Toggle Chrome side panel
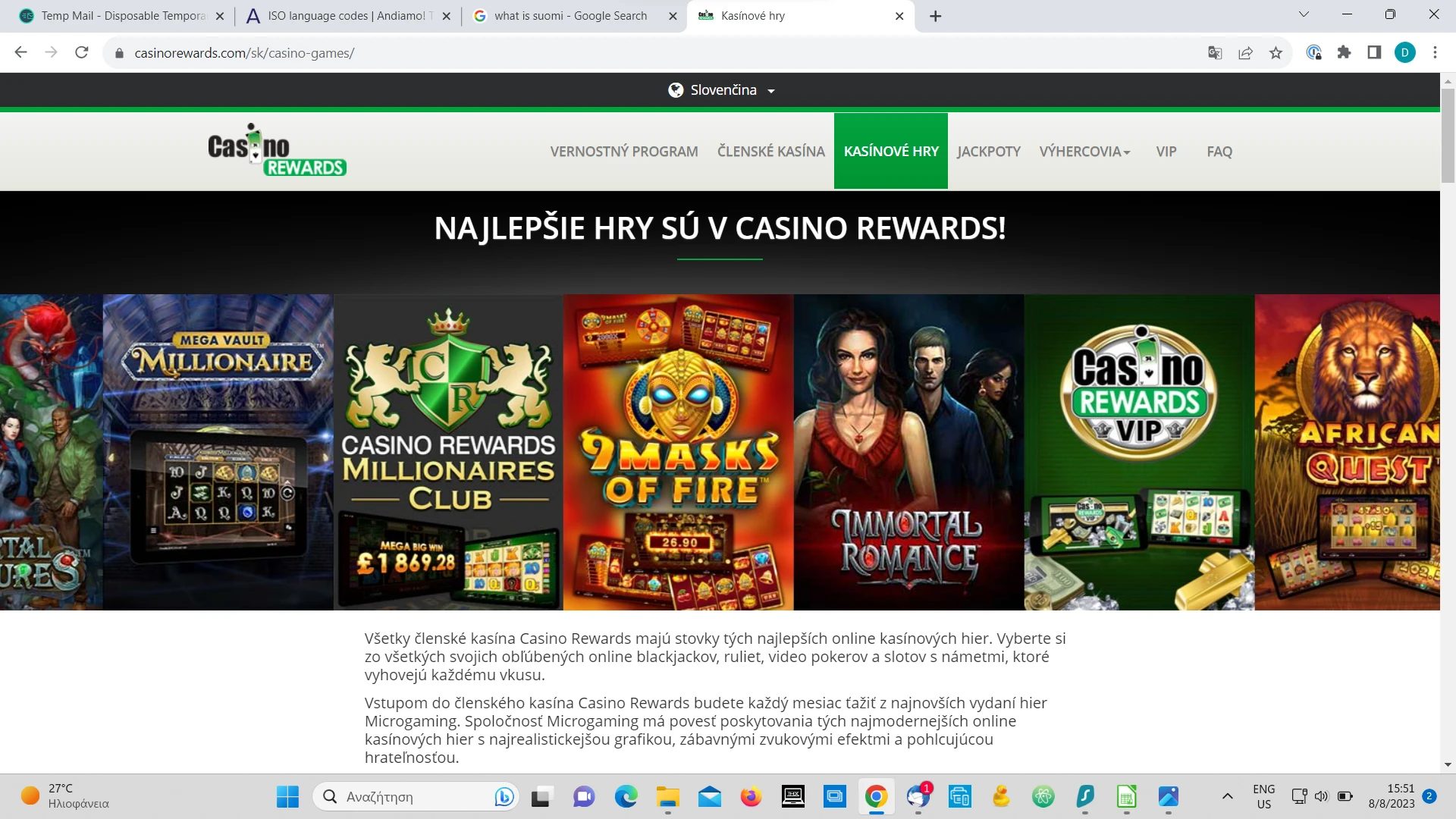This screenshot has height=819, width=1456. pyautogui.click(x=1374, y=52)
